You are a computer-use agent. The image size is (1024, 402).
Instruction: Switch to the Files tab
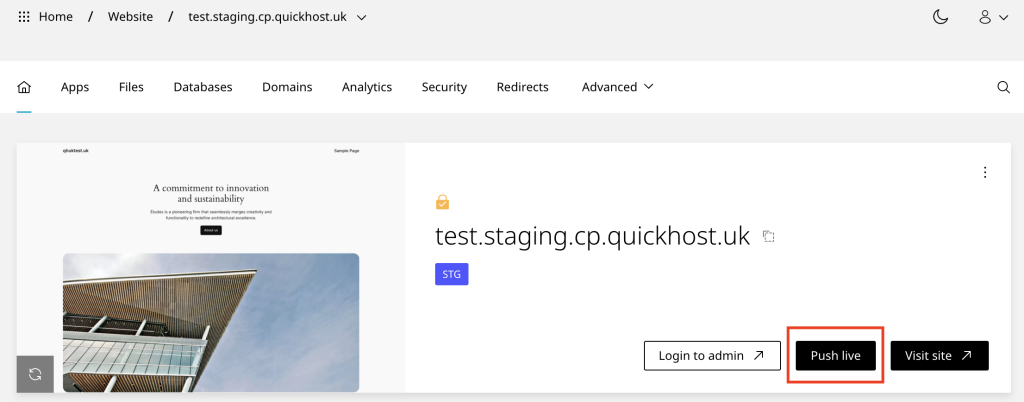131,87
